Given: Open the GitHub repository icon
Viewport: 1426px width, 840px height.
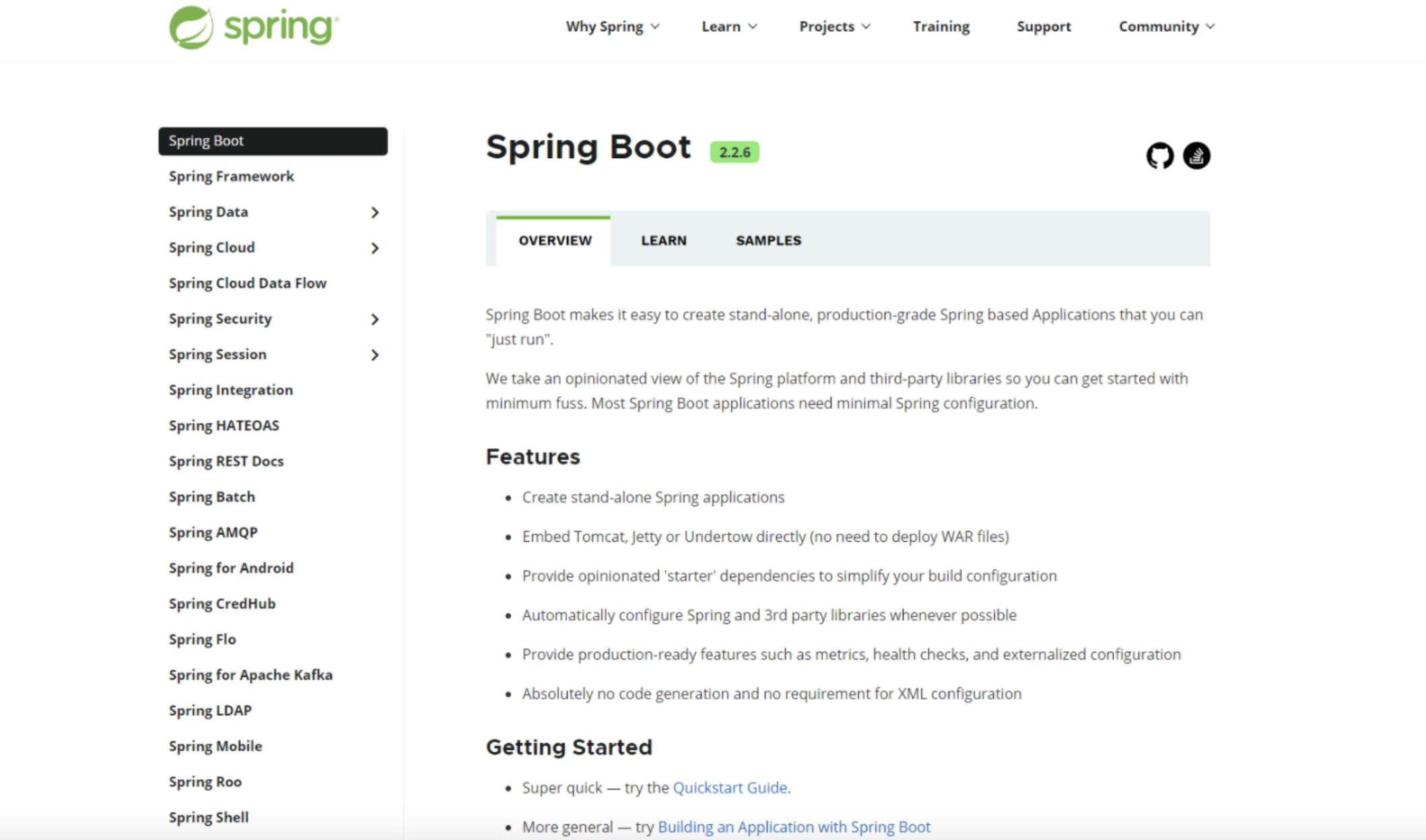Looking at the screenshot, I should [1159, 156].
